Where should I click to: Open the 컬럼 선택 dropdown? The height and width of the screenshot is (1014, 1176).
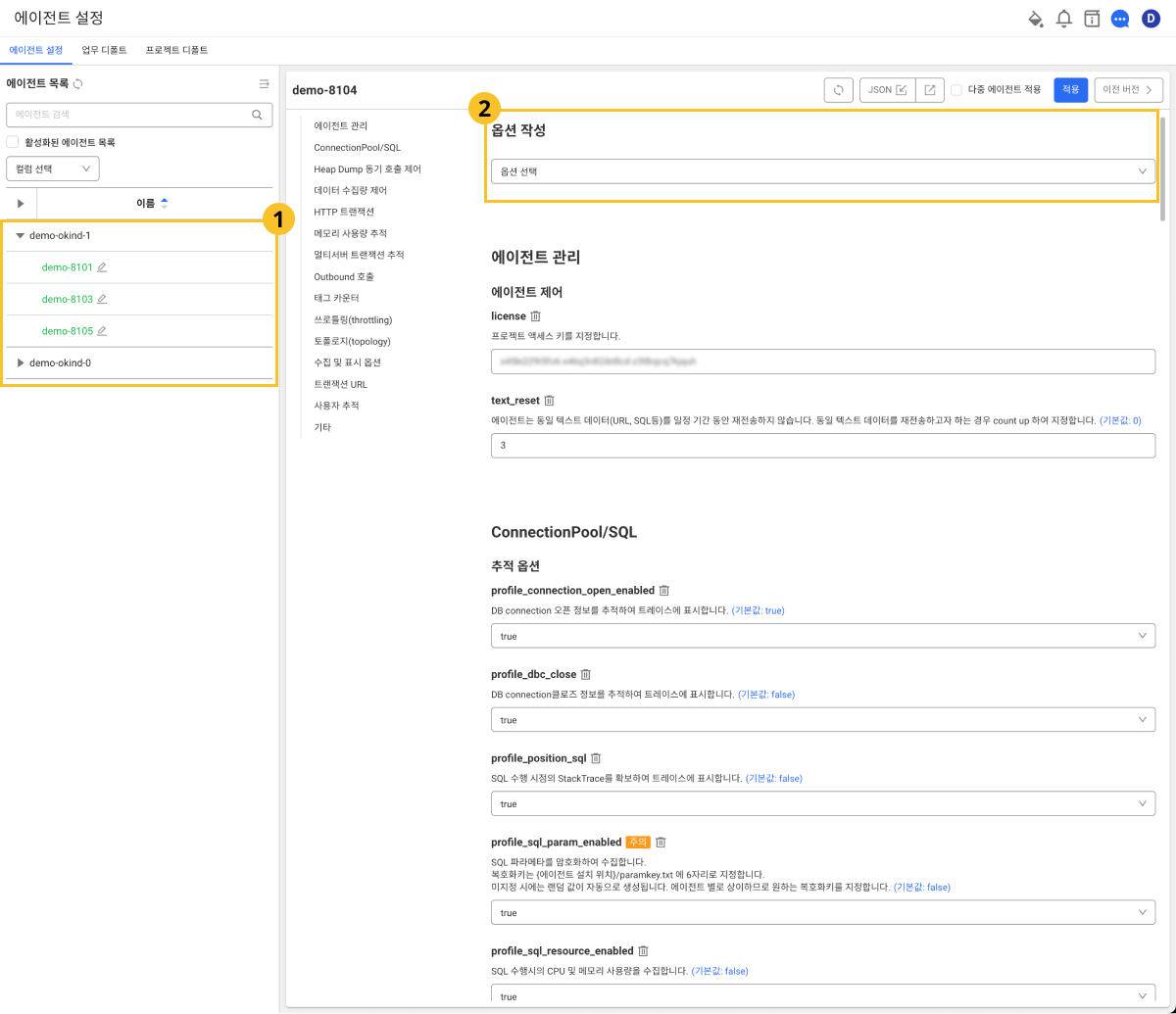53,169
